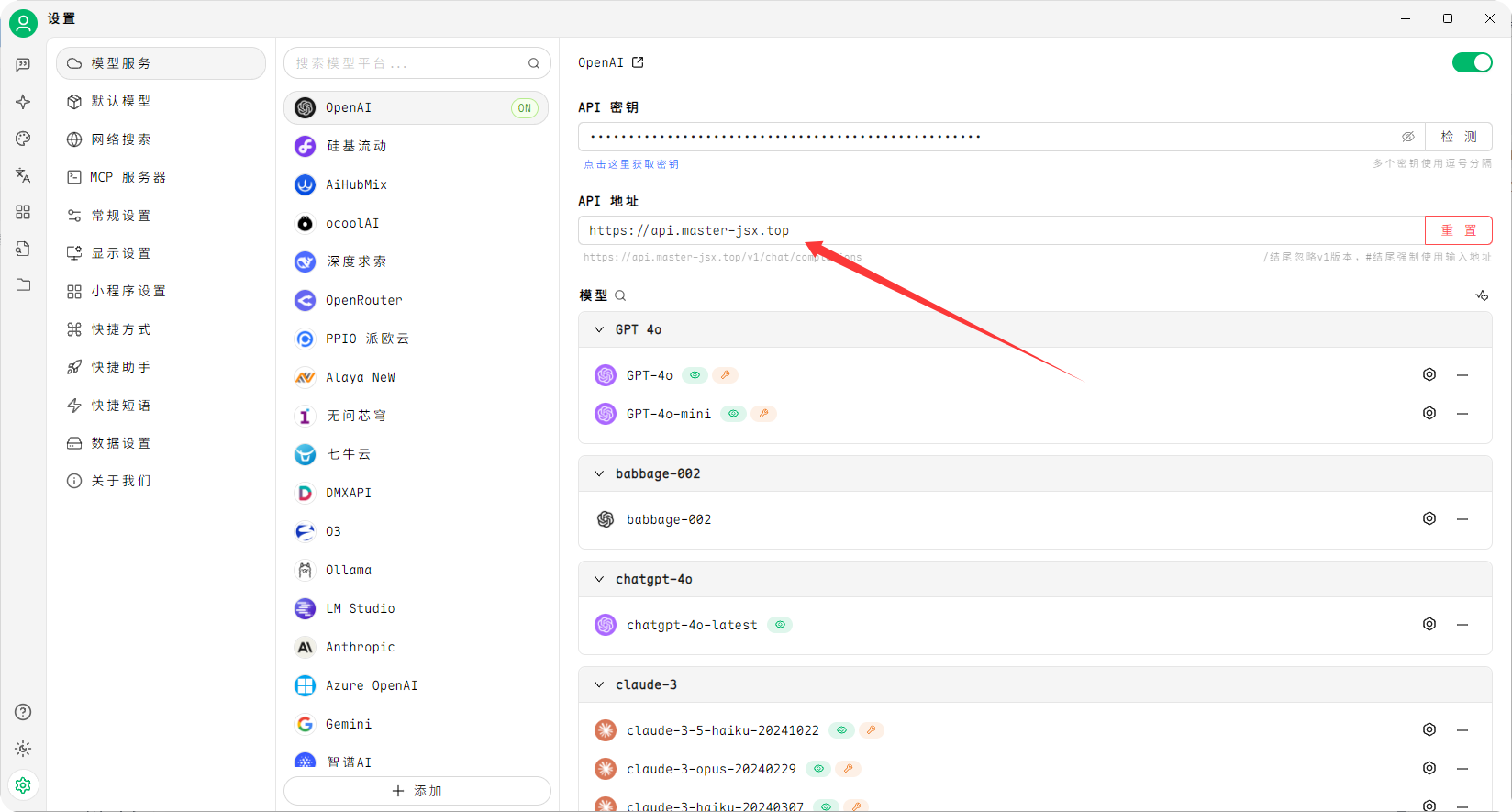This screenshot has height=812, width=1512.
Task: Open 关于我们 settings menu
Action: point(161,481)
